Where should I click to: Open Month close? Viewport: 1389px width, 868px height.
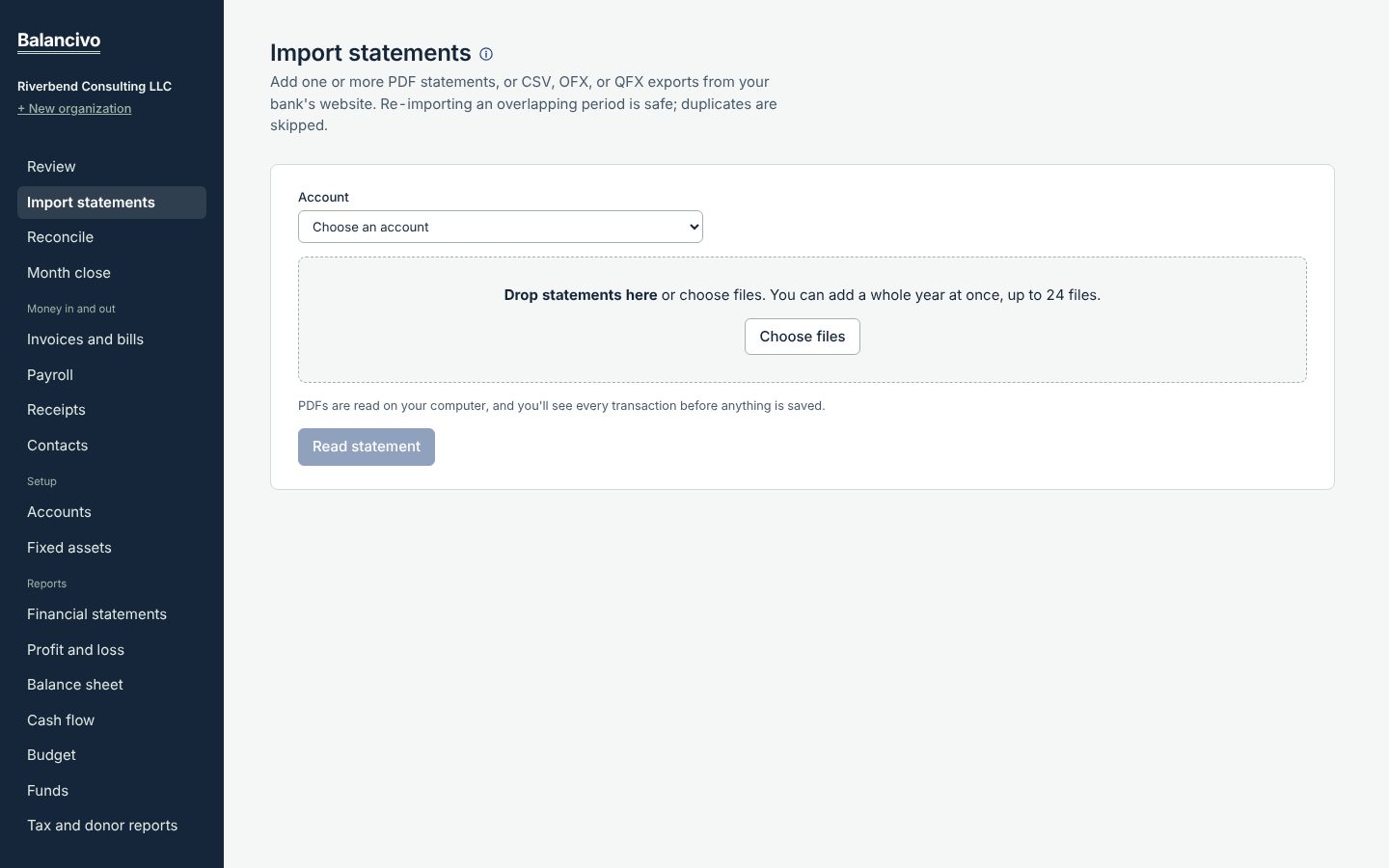click(112, 273)
